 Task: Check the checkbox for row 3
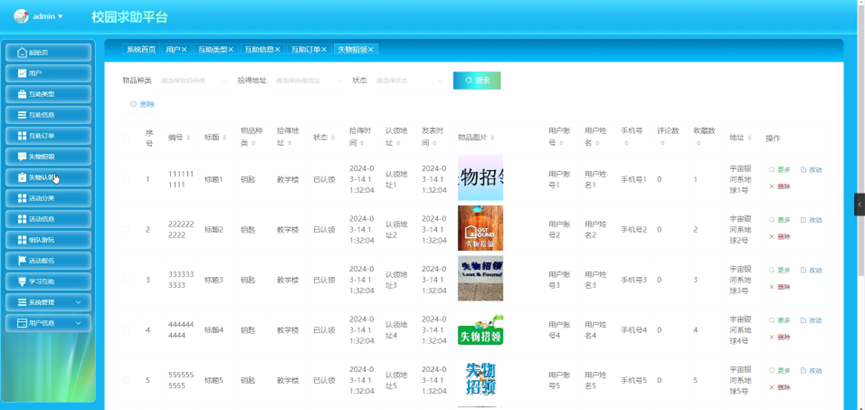tap(126, 280)
